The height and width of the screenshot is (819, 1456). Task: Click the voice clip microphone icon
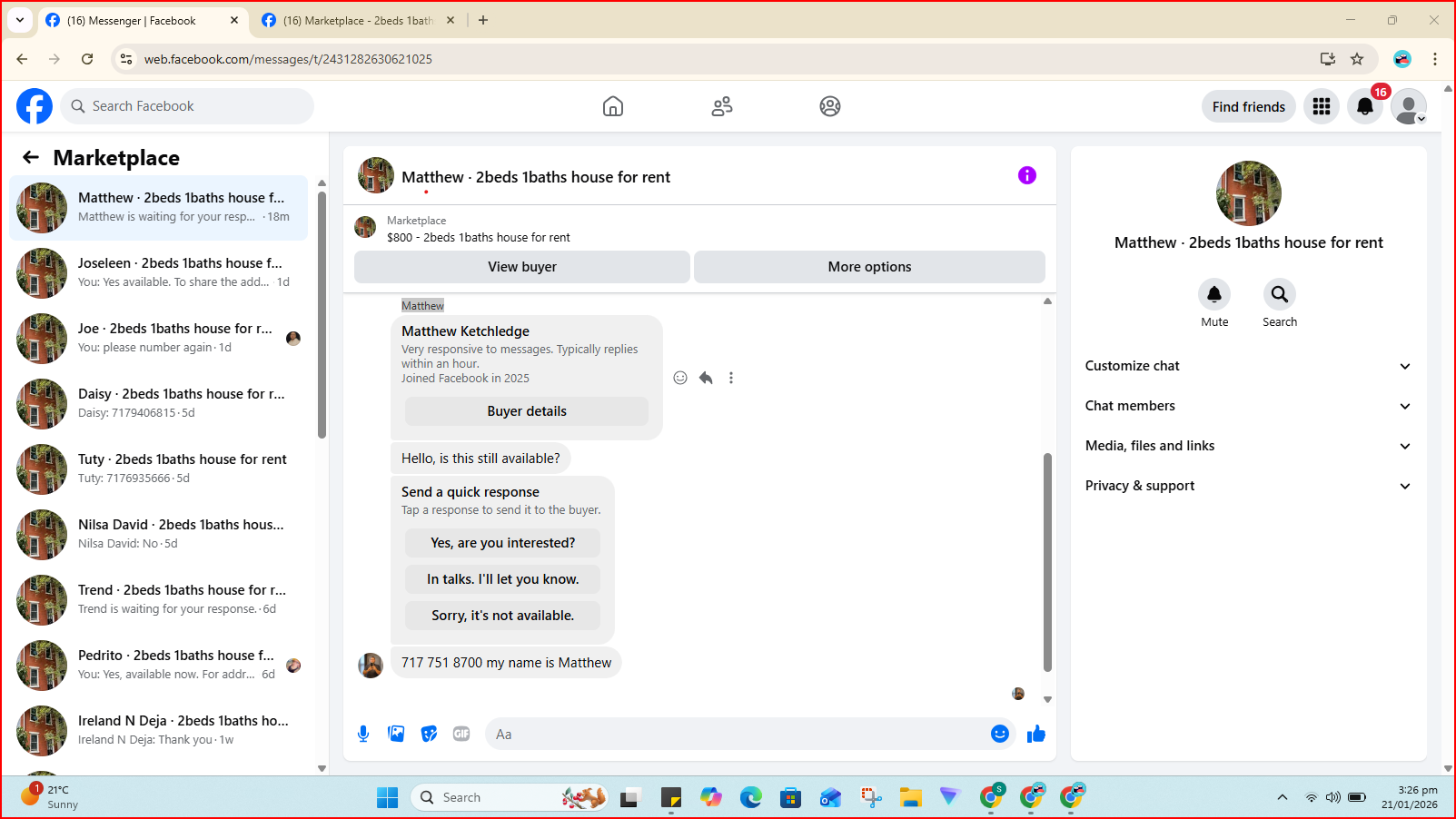coord(363,734)
